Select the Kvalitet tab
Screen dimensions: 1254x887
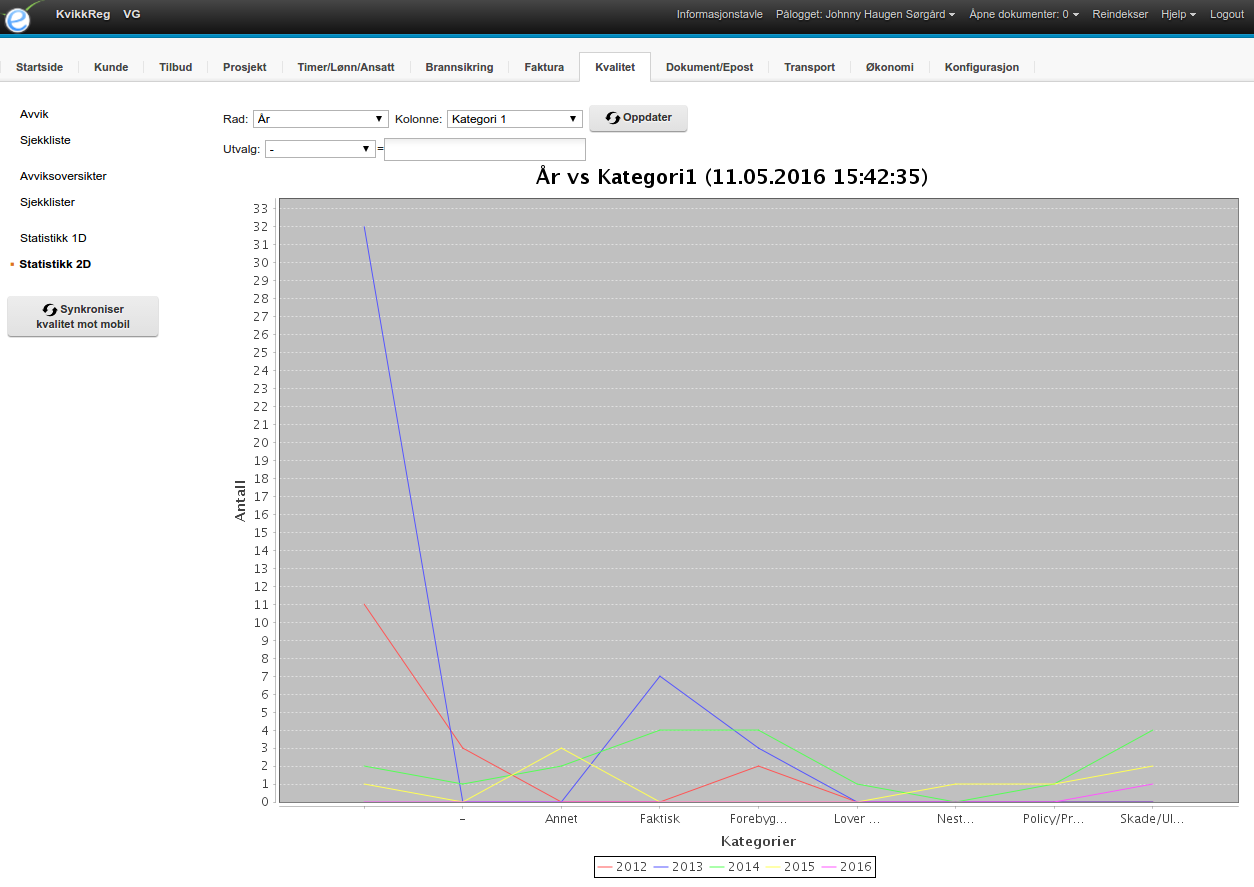tap(615, 67)
